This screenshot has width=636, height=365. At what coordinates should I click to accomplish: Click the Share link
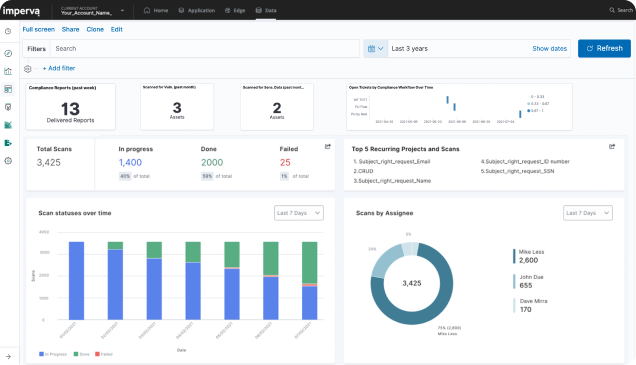point(71,29)
